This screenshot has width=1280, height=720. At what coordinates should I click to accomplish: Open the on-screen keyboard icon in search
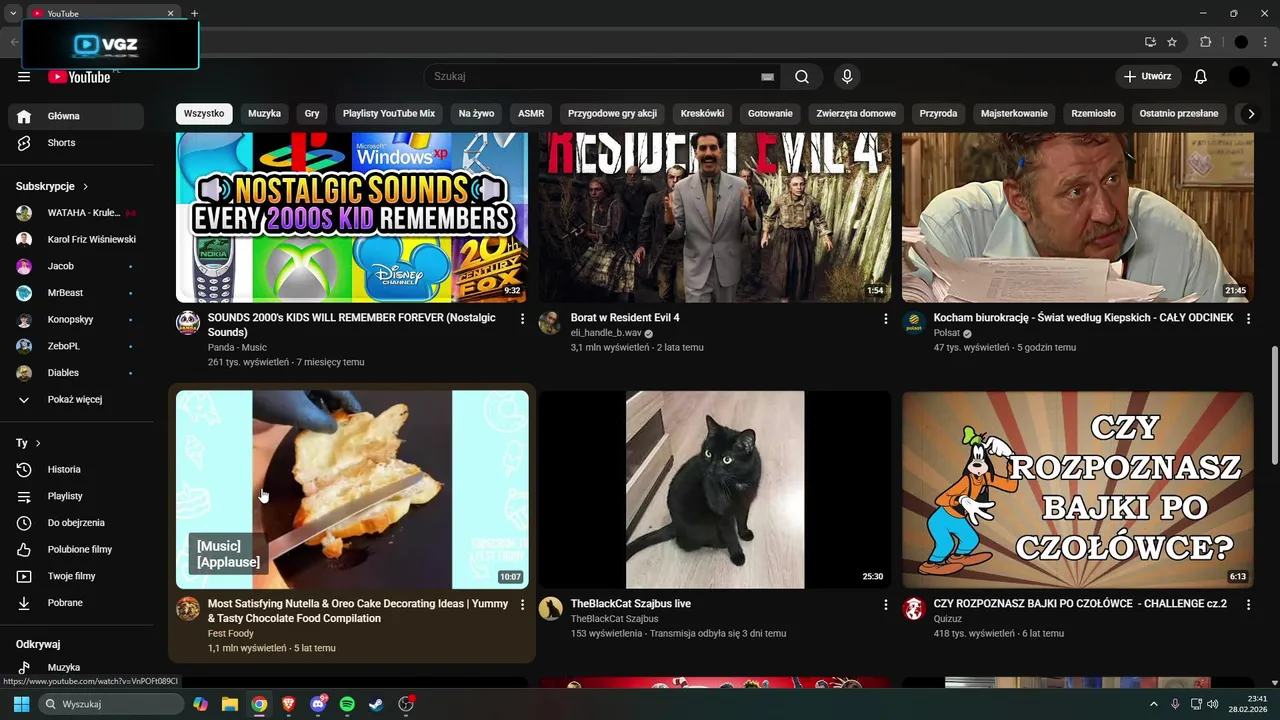(767, 77)
